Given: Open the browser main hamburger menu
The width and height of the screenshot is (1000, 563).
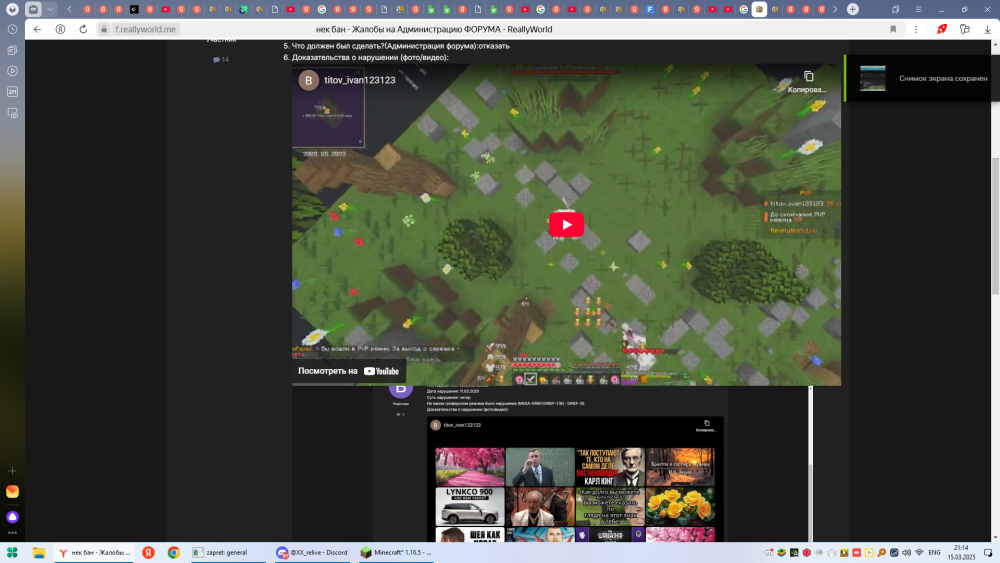Looking at the screenshot, I should coord(918,10).
